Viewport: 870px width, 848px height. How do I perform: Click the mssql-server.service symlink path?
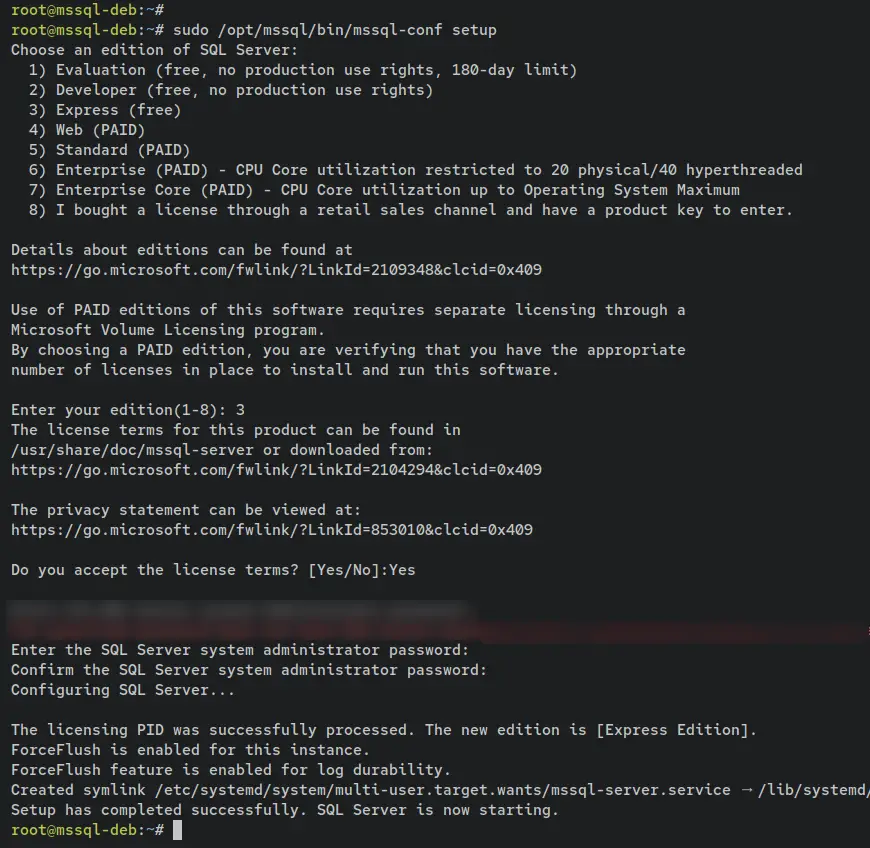[x=443, y=790]
